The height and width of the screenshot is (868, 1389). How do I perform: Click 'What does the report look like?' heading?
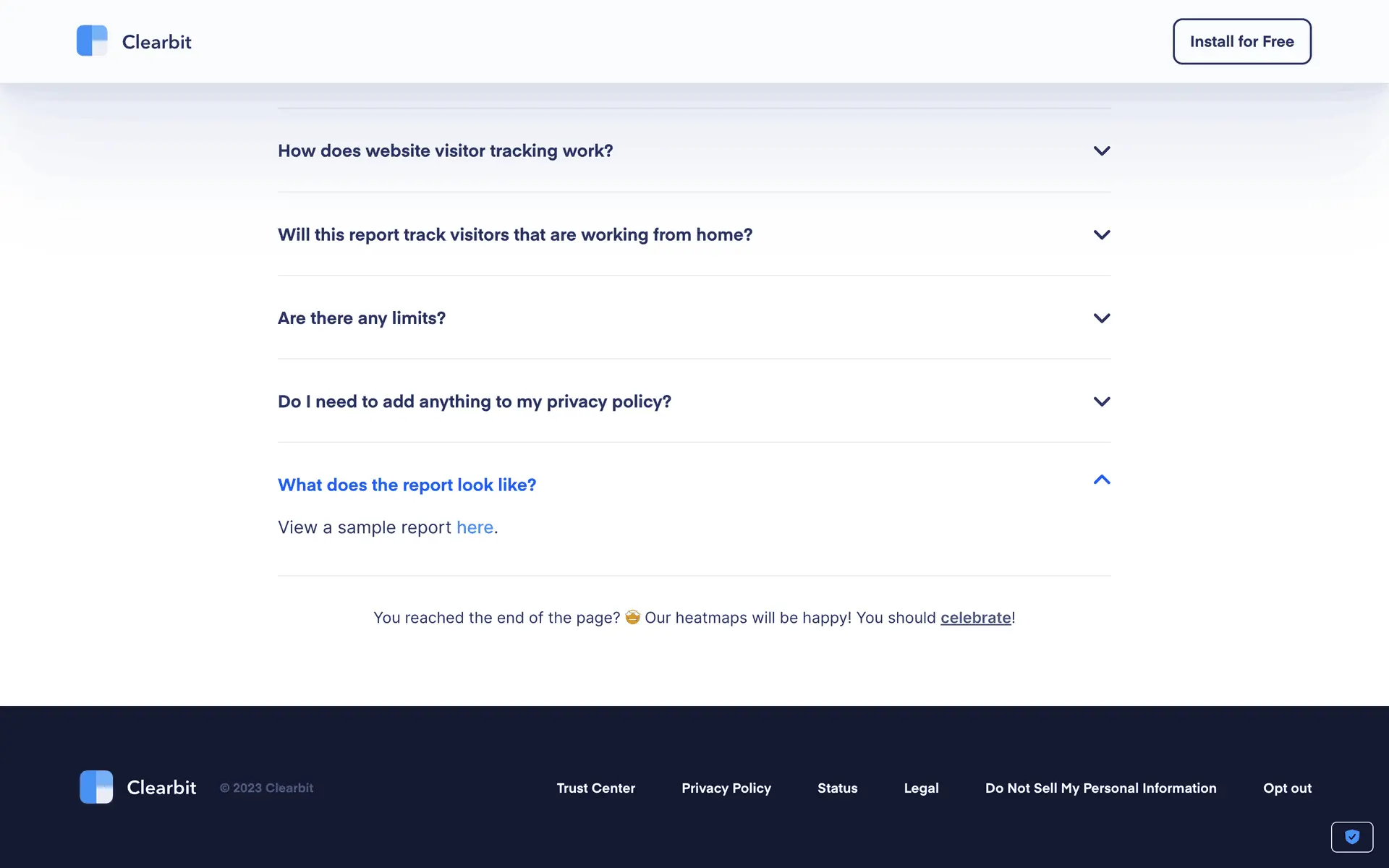click(407, 485)
